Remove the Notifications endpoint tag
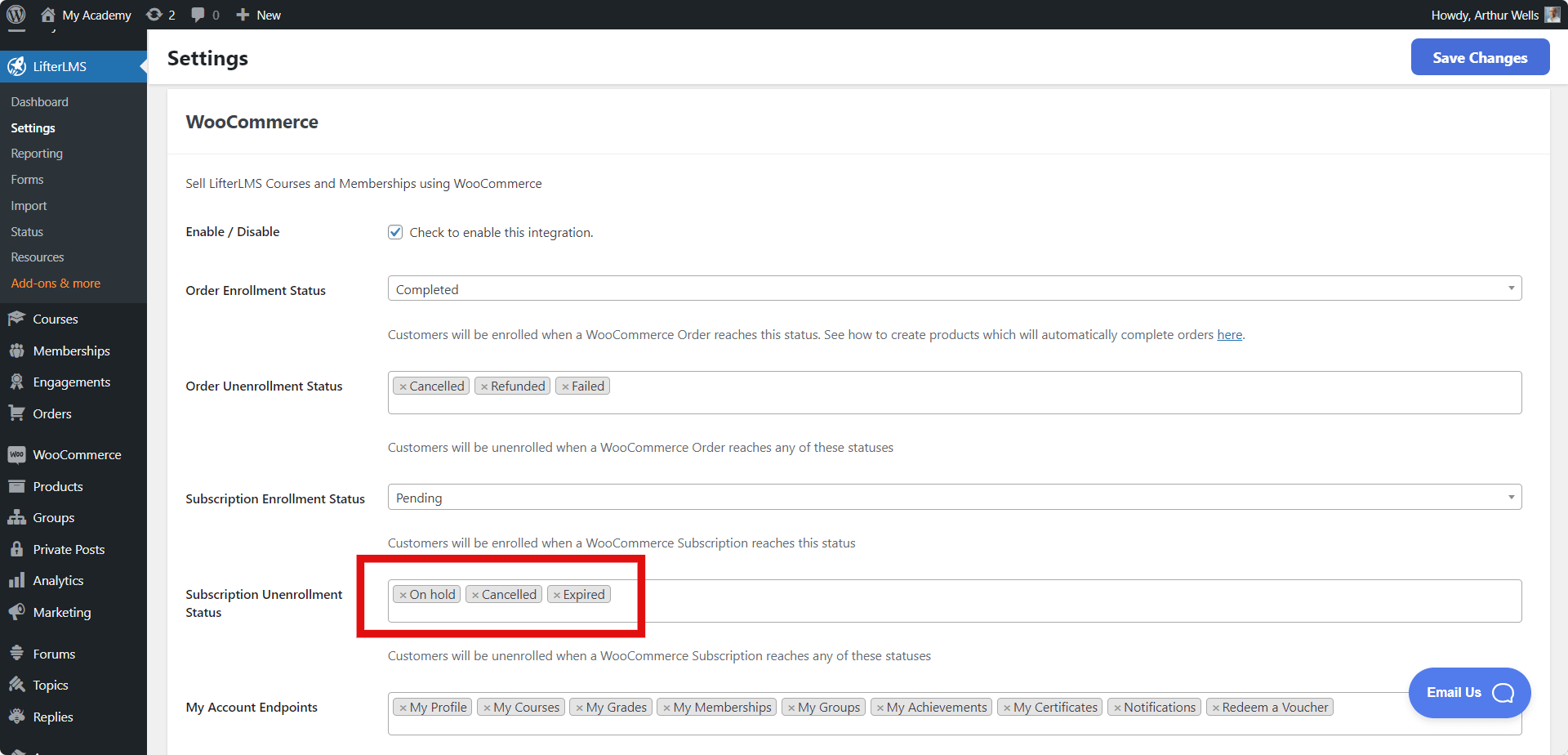The image size is (1568, 755). pos(1117,708)
